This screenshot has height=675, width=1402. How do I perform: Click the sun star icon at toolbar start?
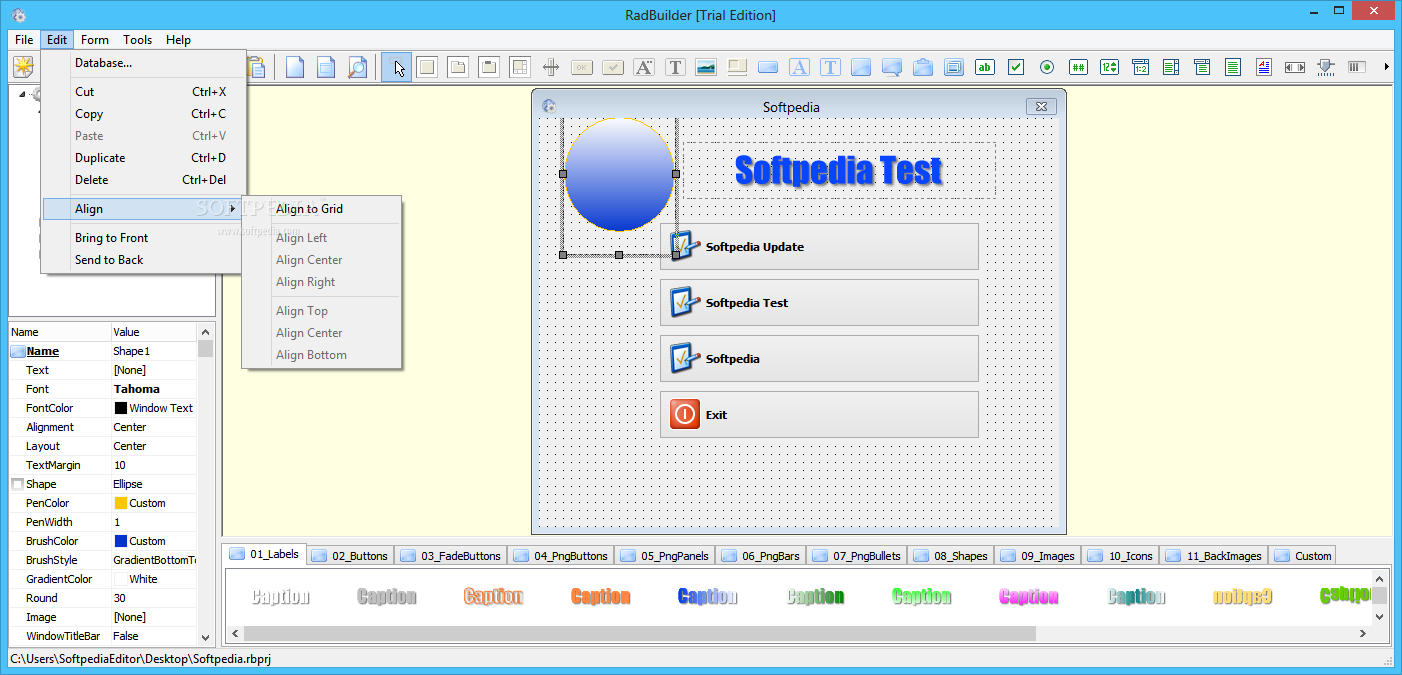(x=23, y=67)
